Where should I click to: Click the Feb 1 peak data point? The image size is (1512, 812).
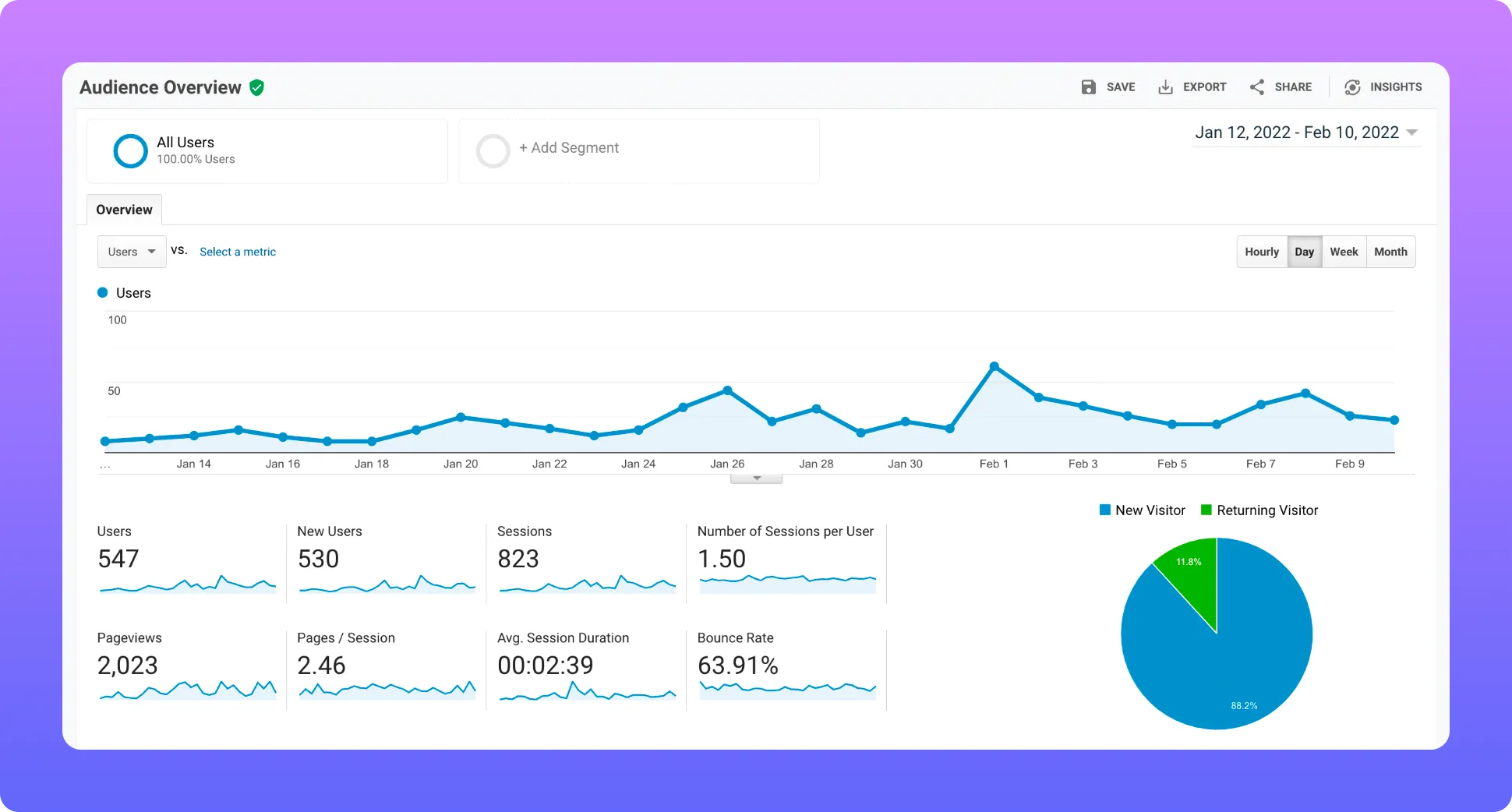coord(994,366)
